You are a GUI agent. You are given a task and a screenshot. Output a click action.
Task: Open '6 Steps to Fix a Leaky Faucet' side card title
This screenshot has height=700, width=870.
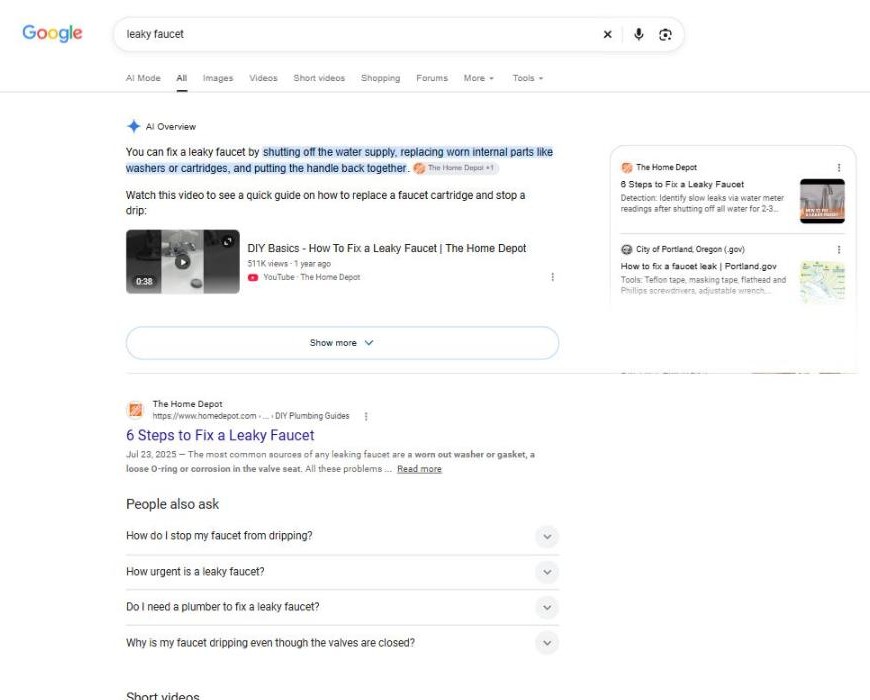click(682, 184)
